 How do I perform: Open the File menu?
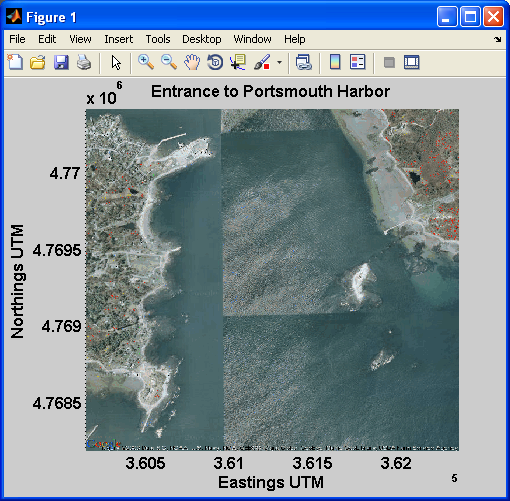pyautogui.click(x=17, y=39)
